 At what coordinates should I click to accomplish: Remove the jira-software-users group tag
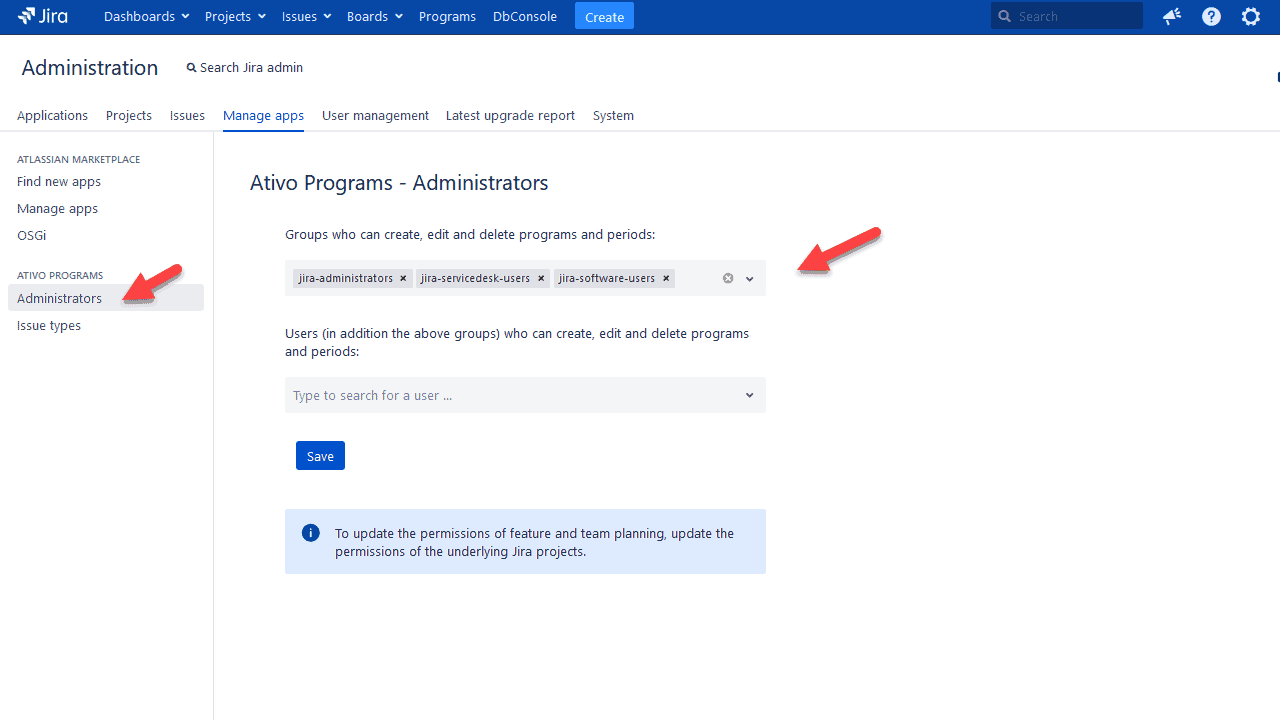click(x=665, y=278)
